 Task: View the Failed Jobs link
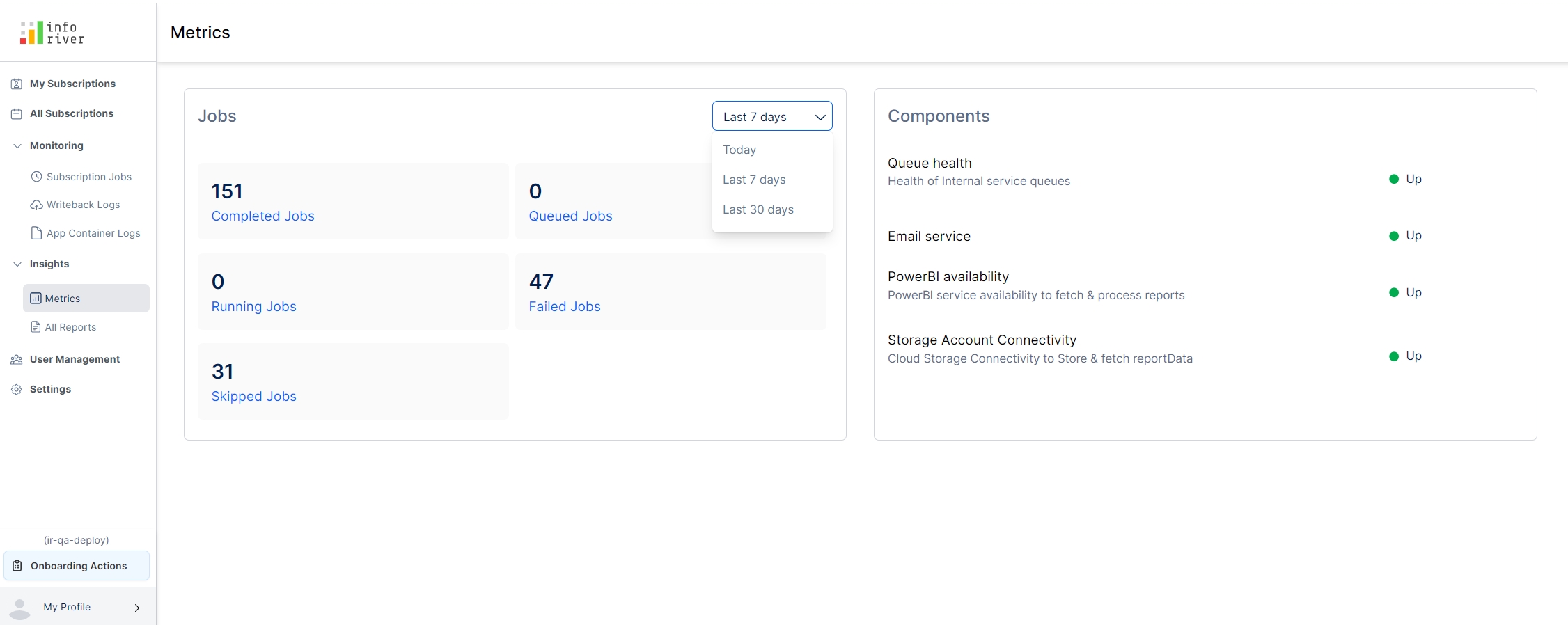coord(564,307)
